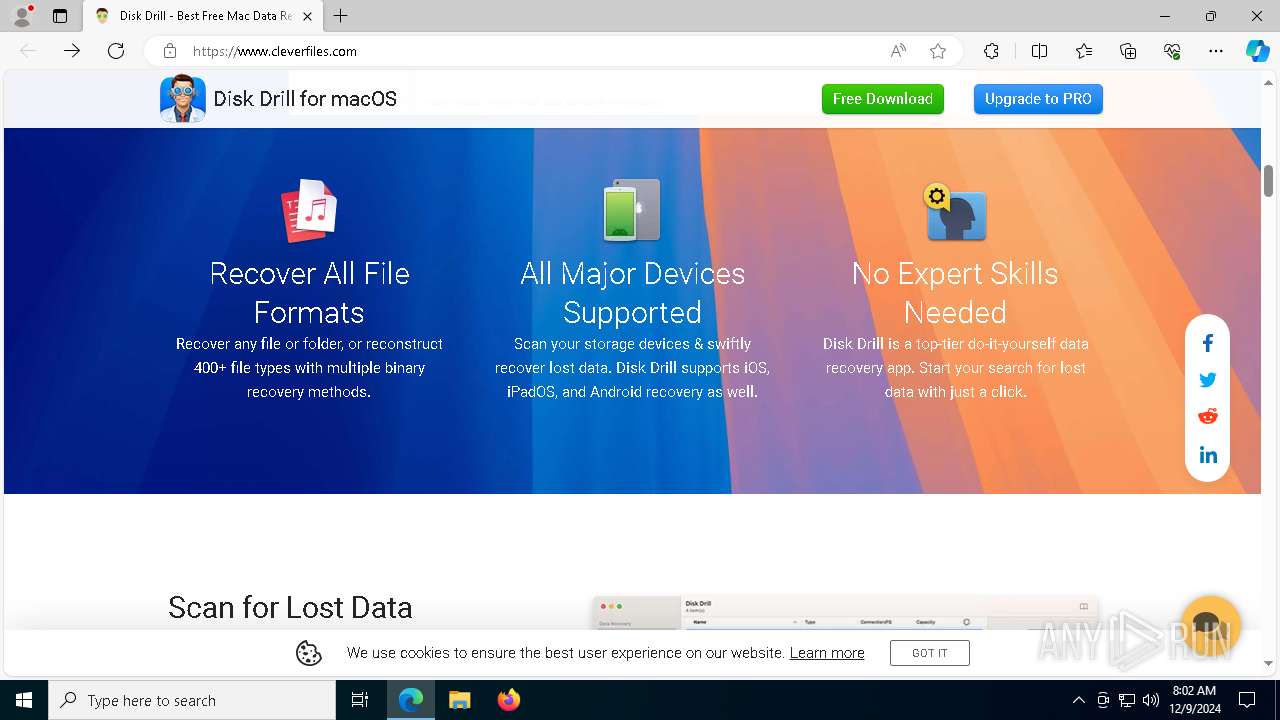Click the LinkedIn share icon
This screenshot has width=1280, height=720.
1208,455
